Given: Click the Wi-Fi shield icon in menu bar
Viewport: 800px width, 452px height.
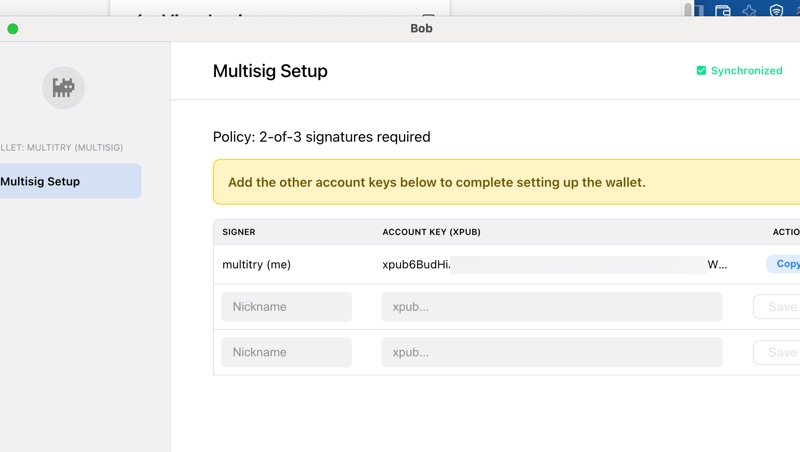Looking at the screenshot, I should 776,11.
